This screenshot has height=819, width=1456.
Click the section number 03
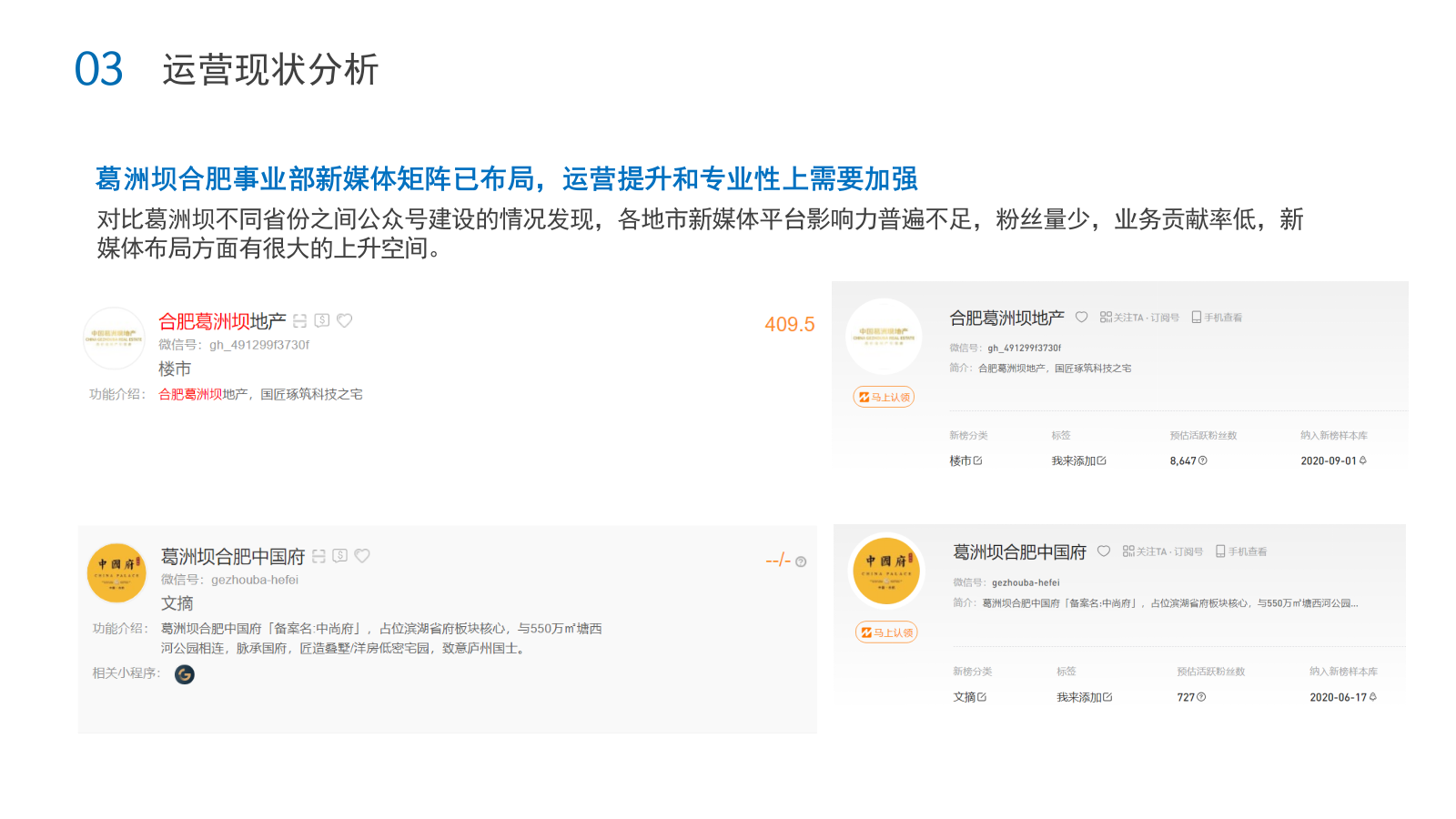(98, 69)
